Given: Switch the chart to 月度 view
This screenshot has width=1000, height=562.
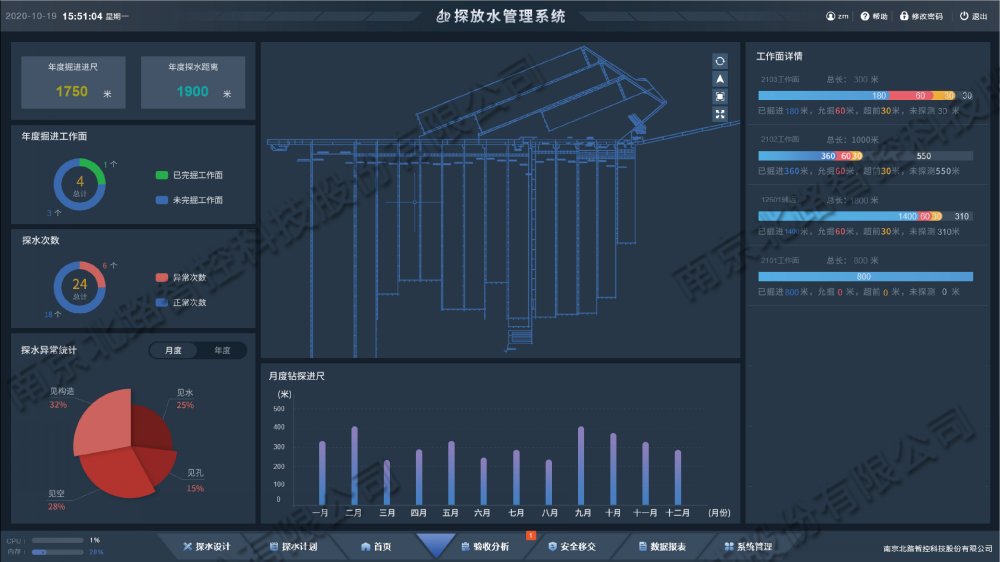Looking at the screenshot, I should [173, 351].
